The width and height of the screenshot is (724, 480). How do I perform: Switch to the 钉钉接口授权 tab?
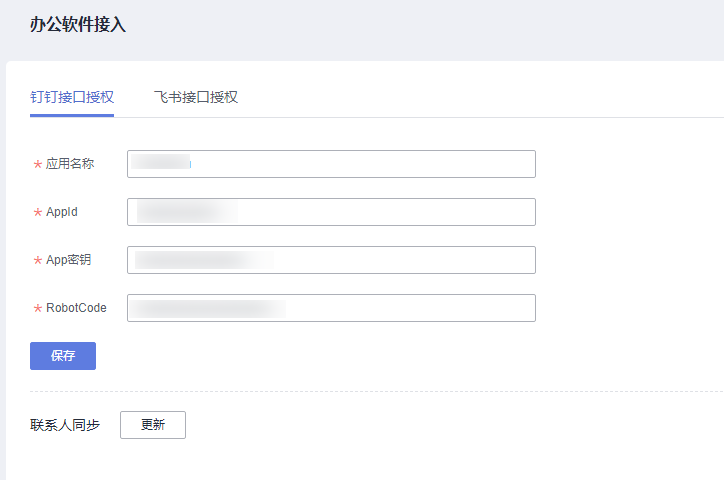(x=72, y=97)
